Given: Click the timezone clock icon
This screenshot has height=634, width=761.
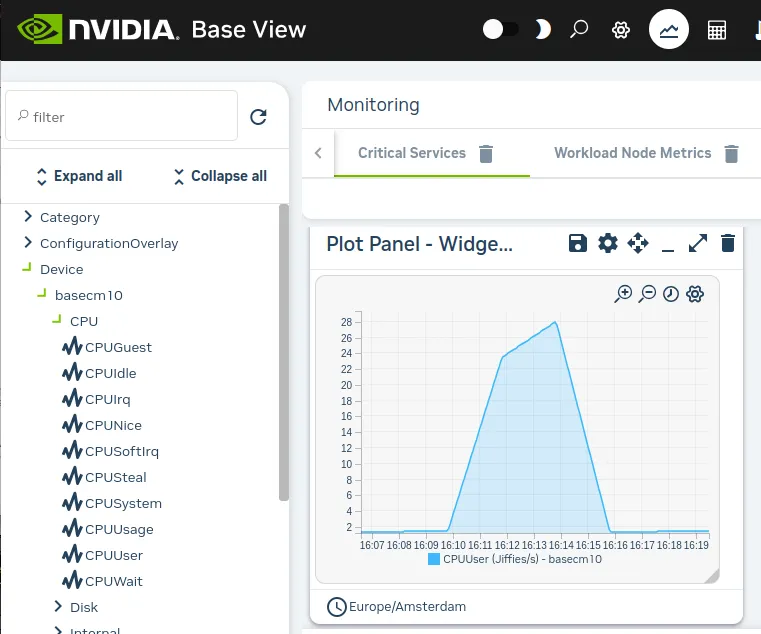Looking at the screenshot, I should [x=336, y=607].
